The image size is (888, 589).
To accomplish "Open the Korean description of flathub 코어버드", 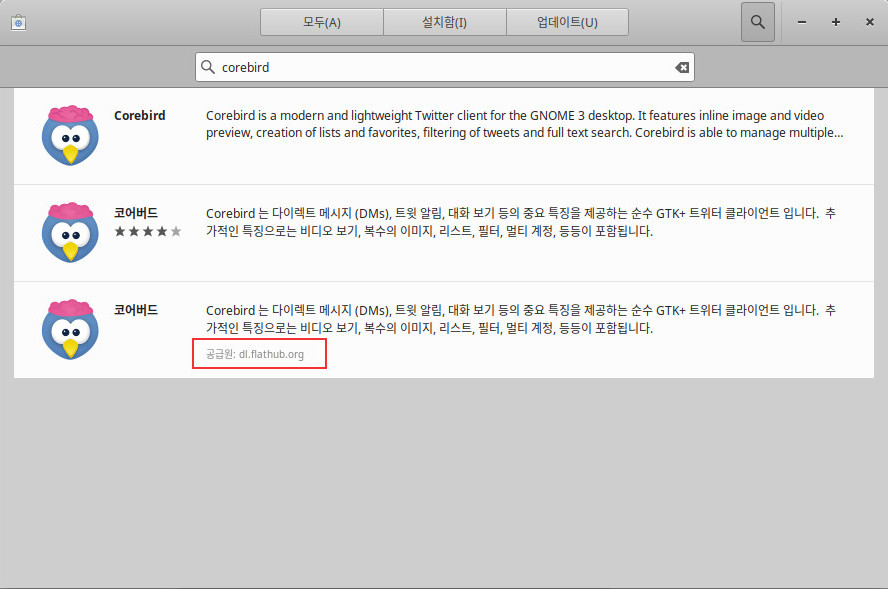I will 521,319.
